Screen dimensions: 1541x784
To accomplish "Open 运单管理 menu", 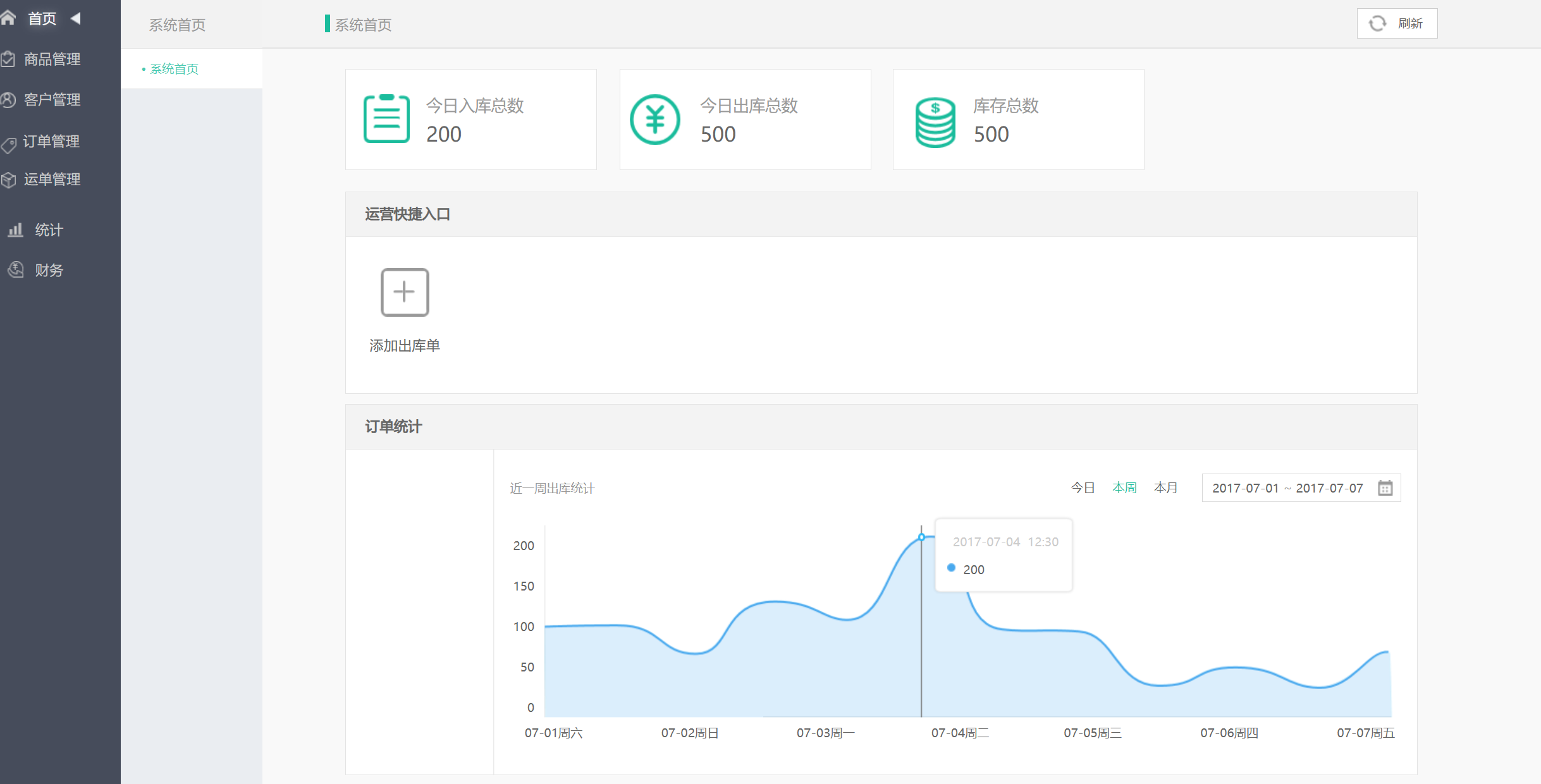I will [52, 180].
